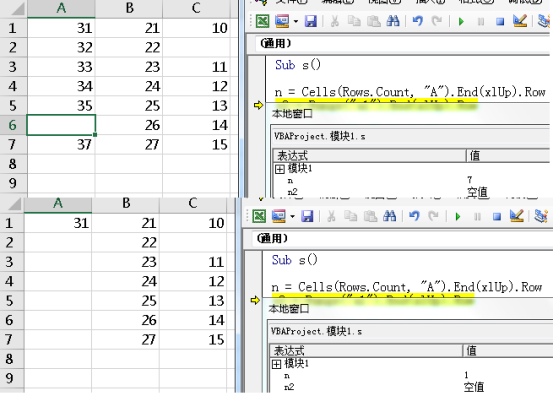The width and height of the screenshot is (554, 397).
Task: Click Project Explorer icon in lower VBA toolbar
Action: (541, 216)
